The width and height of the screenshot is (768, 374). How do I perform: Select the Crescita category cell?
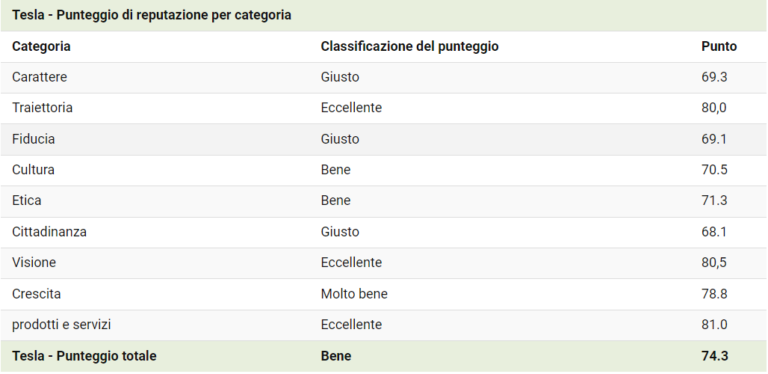coord(36,294)
